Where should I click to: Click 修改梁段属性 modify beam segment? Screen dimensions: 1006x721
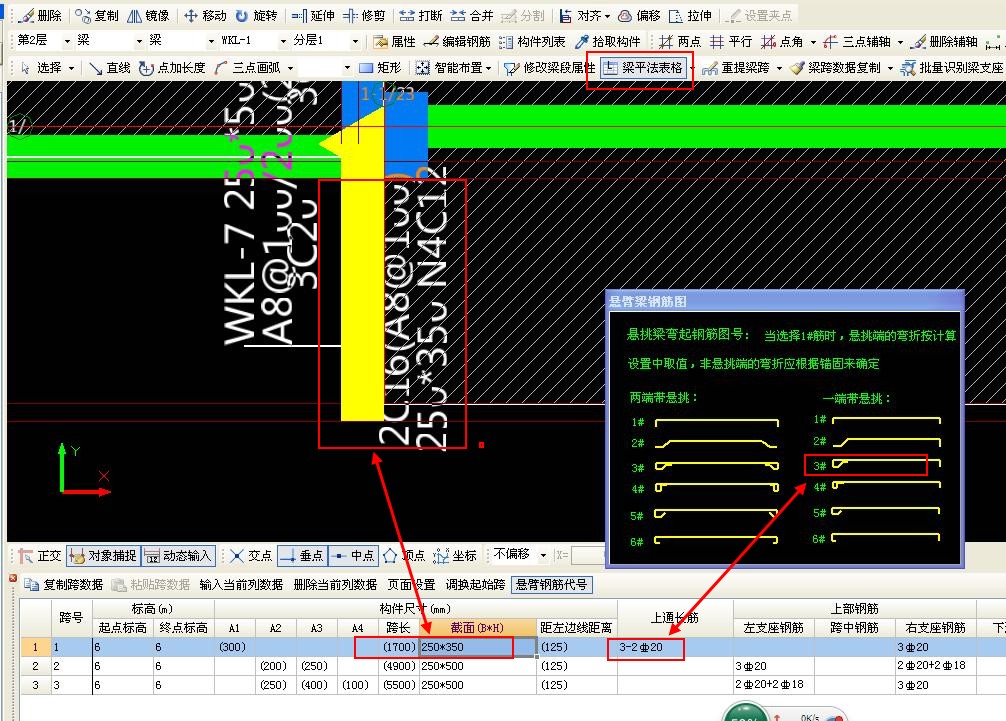549,67
